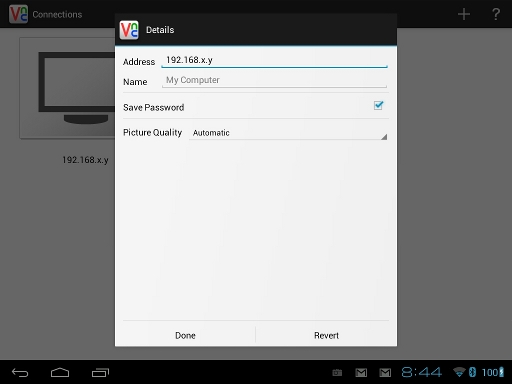
Task: Tap the Bluetooth status icon
Action: (472, 372)
